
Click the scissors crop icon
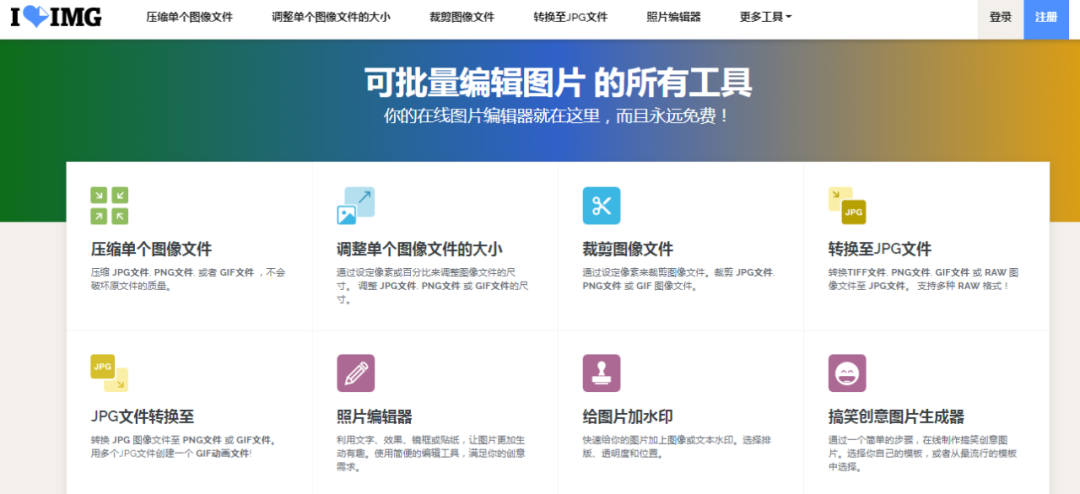pyautogui.click(x=601, y=205)
